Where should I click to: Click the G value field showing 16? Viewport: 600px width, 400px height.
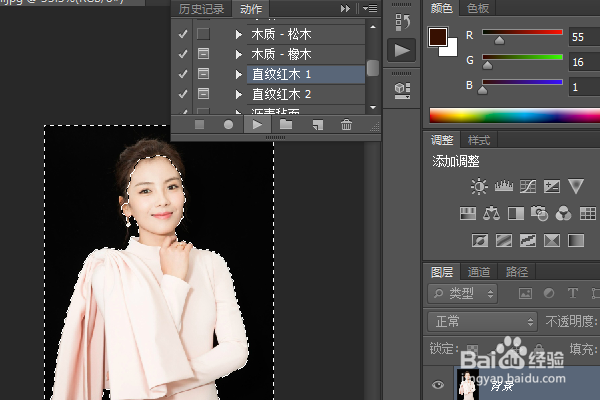[x=584, y=62]
